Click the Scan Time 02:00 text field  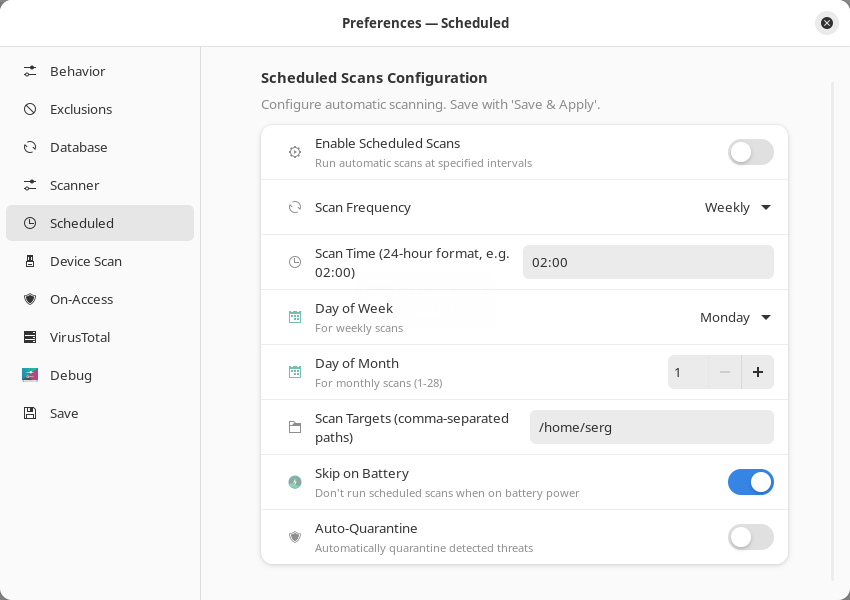point(647,262)
